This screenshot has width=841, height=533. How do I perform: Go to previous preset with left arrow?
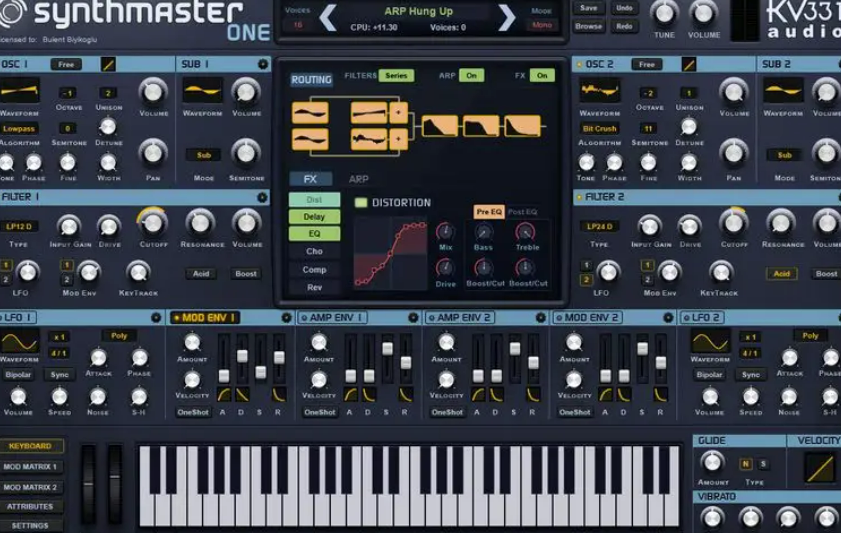(x=328, y=19)
